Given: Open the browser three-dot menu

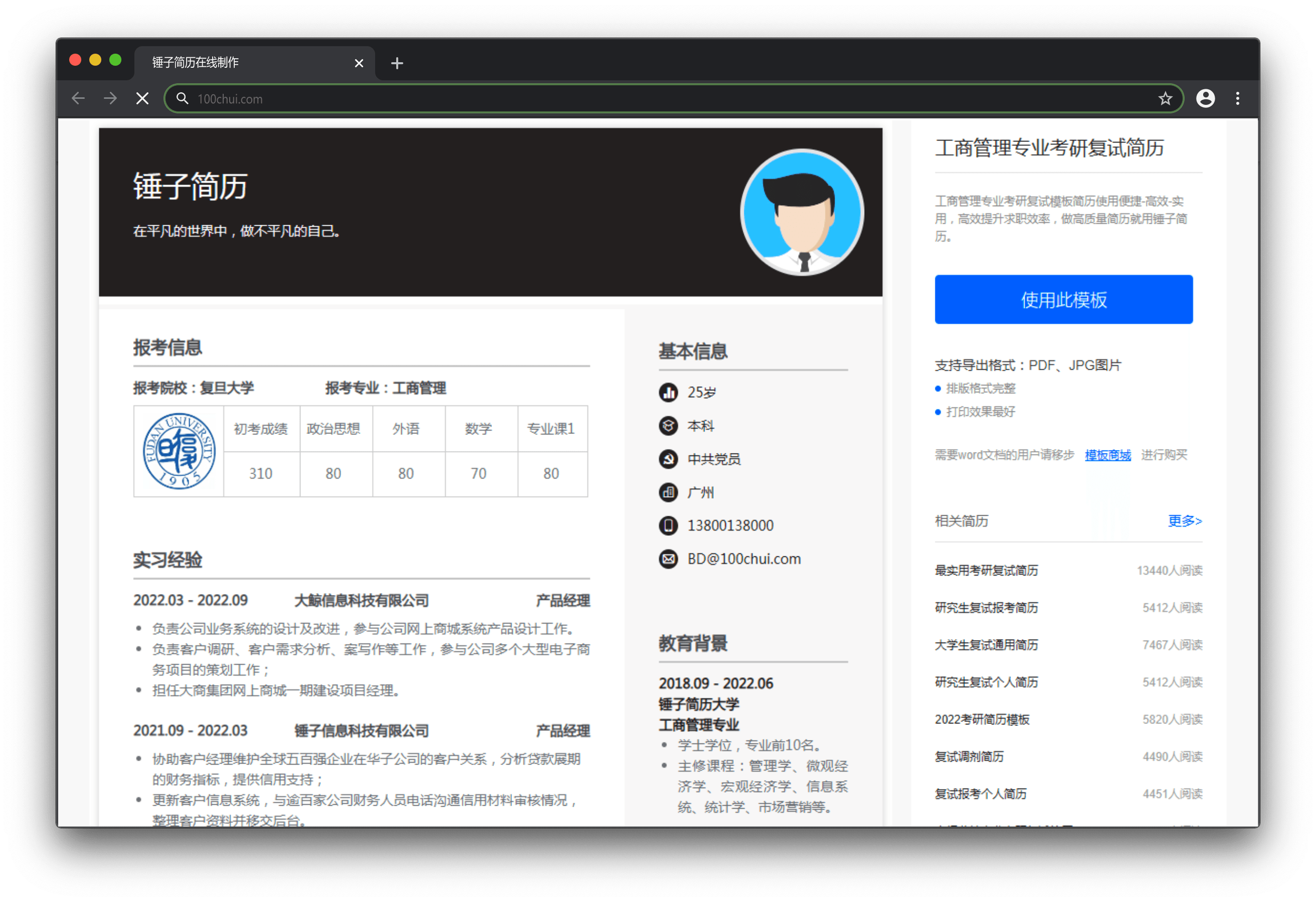Looking at the screenshot, I should pyautogui.click(x=1238, y=99).
